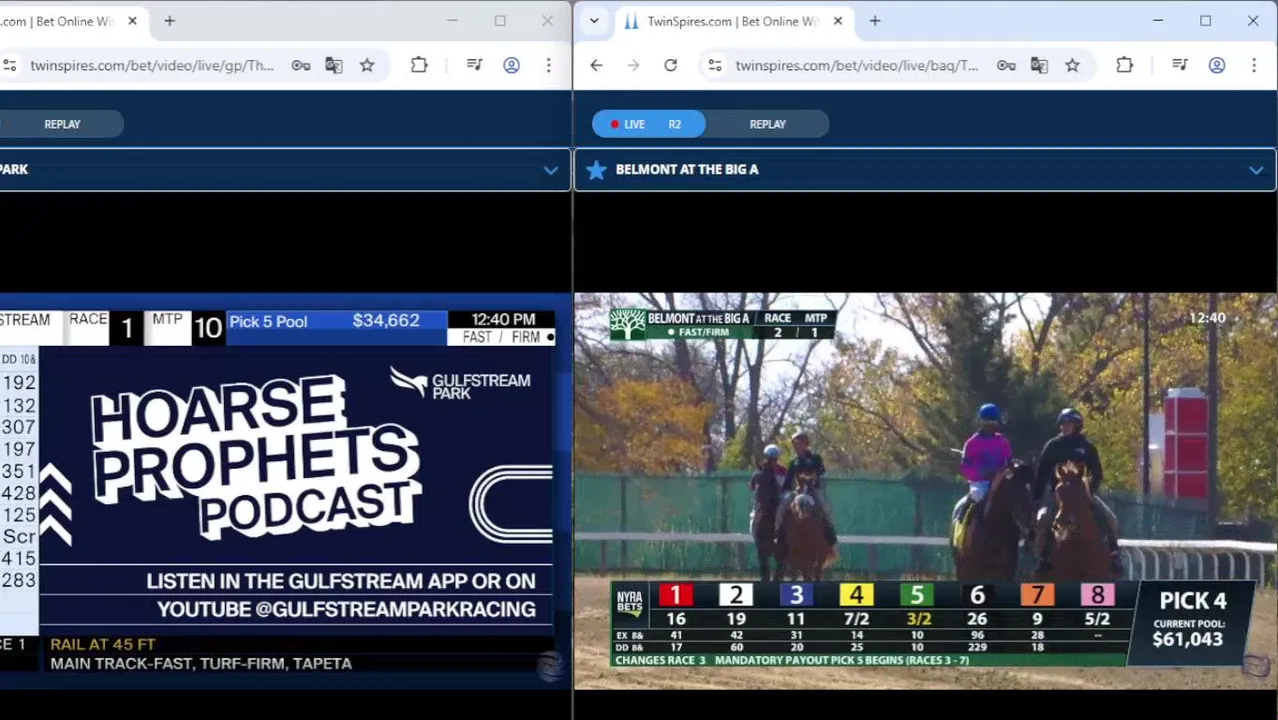Open media controls in left window
Viewport: 1278px width, 720px height.
coord(475,65)
